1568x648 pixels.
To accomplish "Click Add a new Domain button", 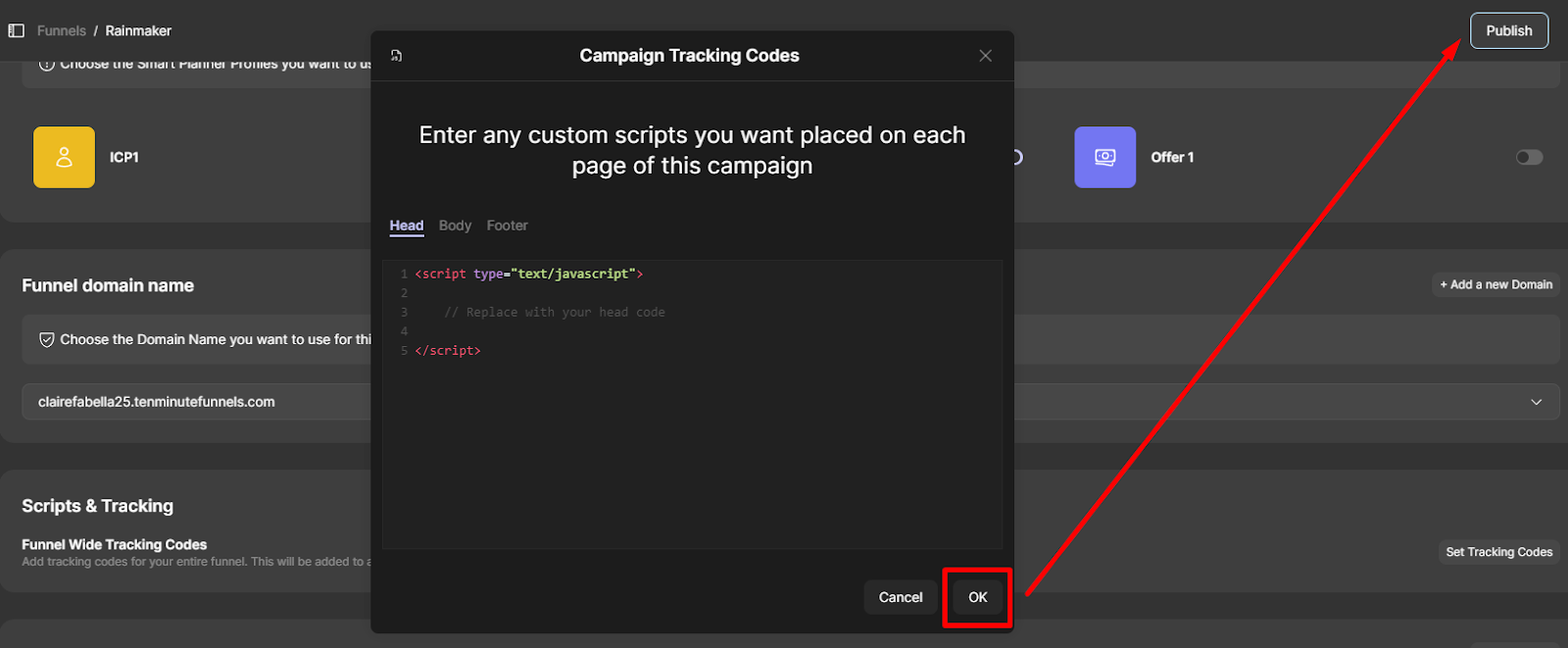I will click(x=1495, y=284).
